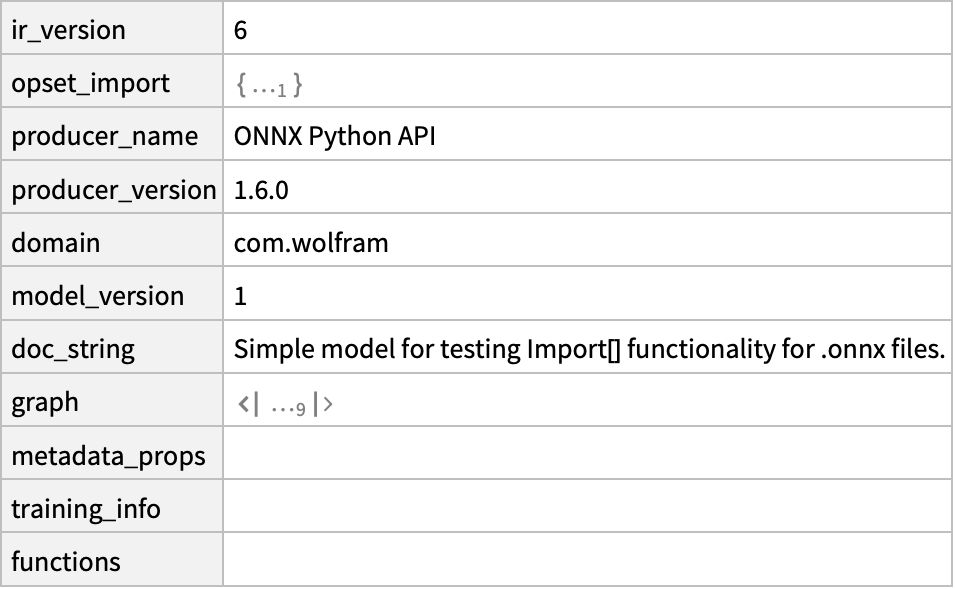Viewport: 955px width, 589px height.
Task: Select the training_info key label
Action: point(86,509)
